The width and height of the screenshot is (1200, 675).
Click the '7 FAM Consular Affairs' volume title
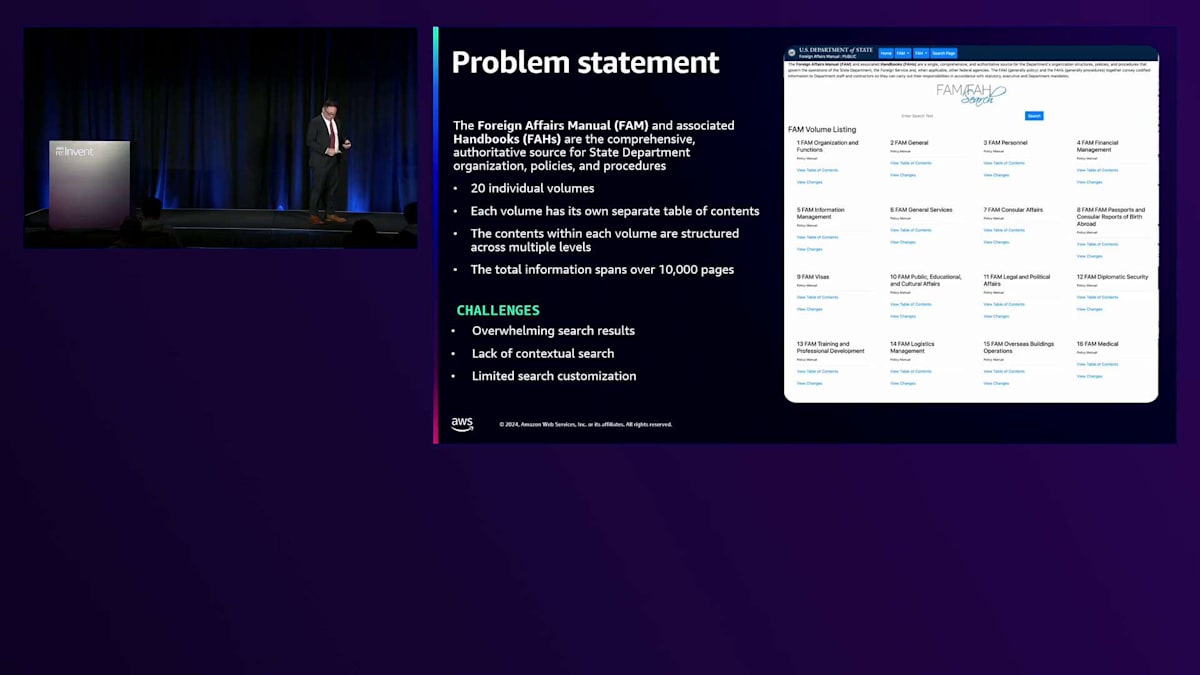1013,210
